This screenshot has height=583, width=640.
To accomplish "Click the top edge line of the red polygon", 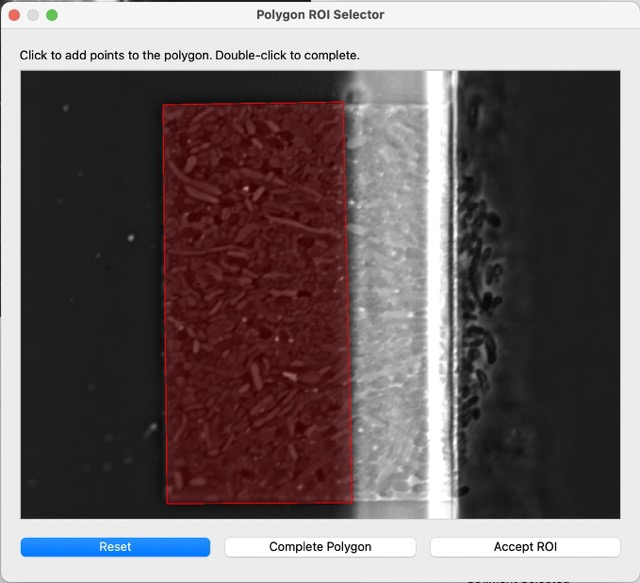I will coord(253,103).
